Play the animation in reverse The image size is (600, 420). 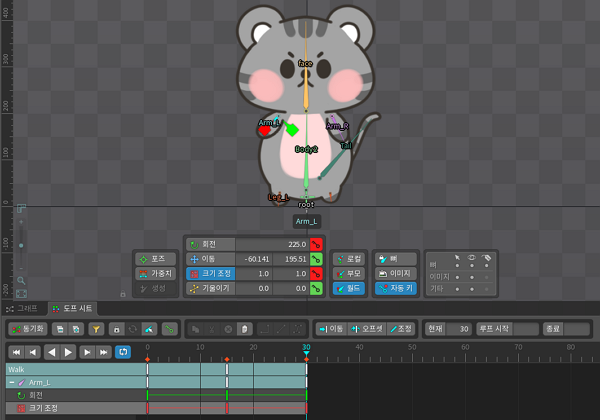coord(52,352)
